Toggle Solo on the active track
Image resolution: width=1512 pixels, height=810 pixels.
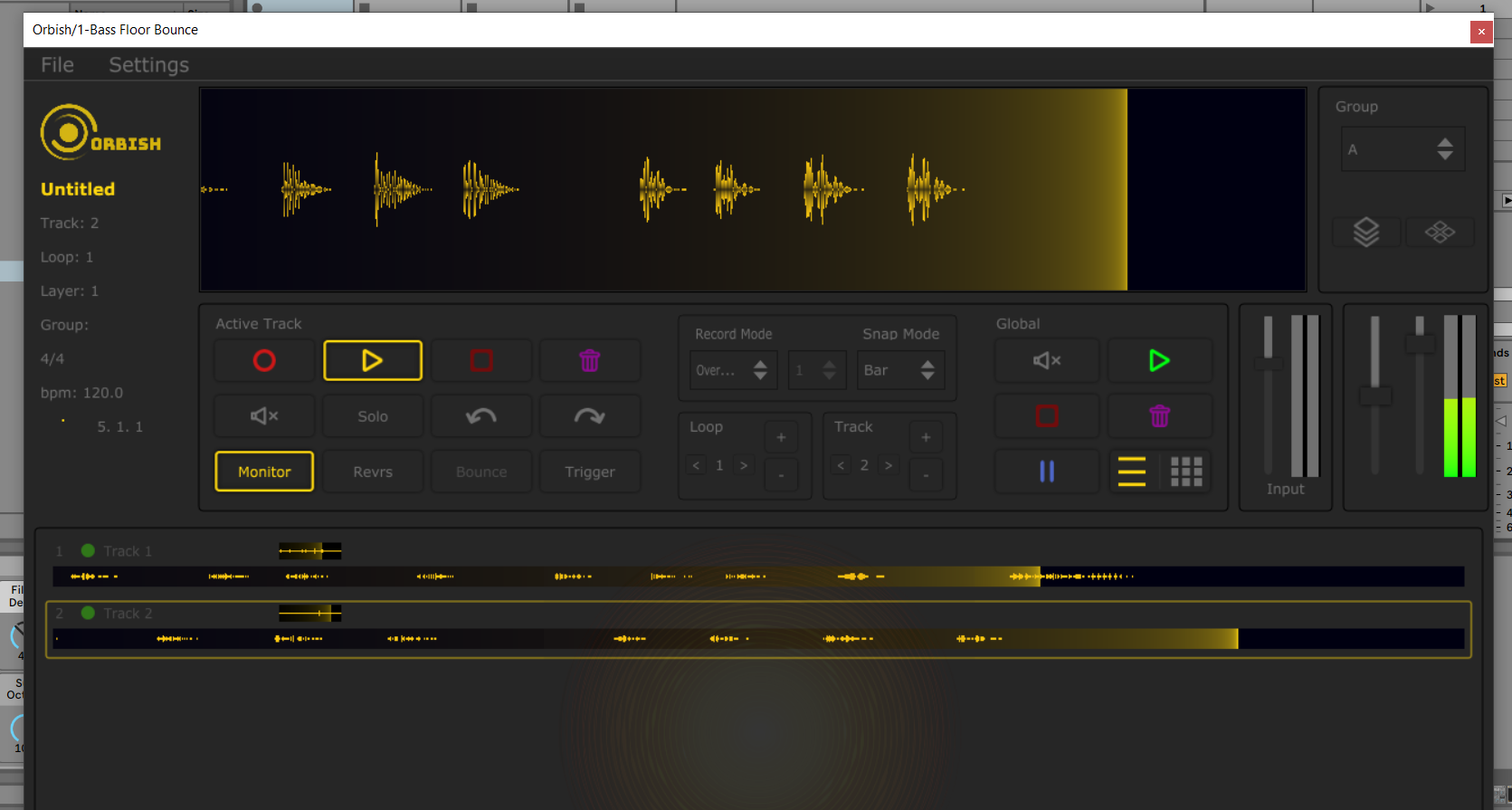click(373, 416)
